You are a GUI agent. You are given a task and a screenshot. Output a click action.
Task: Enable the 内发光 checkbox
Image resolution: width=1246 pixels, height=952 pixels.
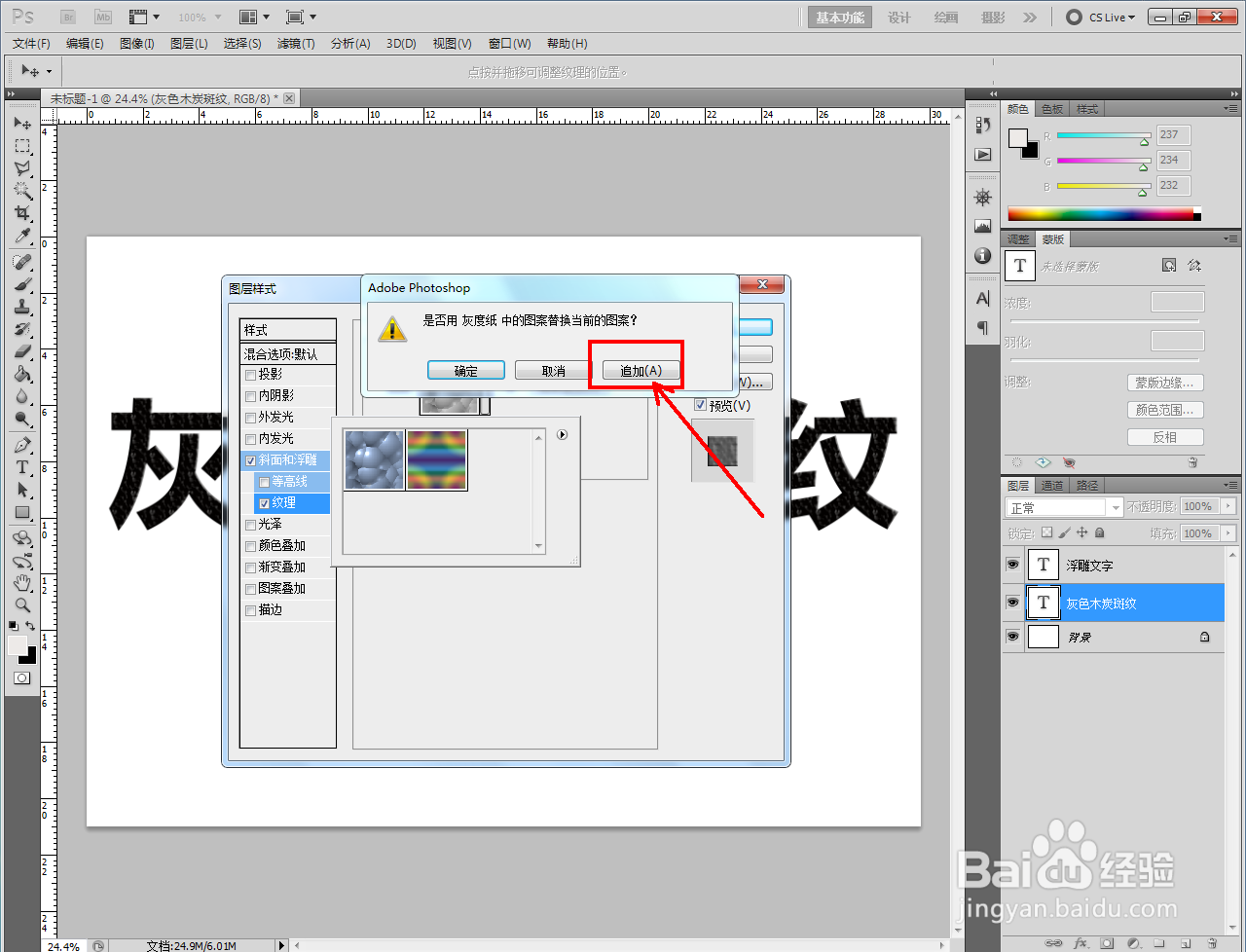click(x=251, y=439)
